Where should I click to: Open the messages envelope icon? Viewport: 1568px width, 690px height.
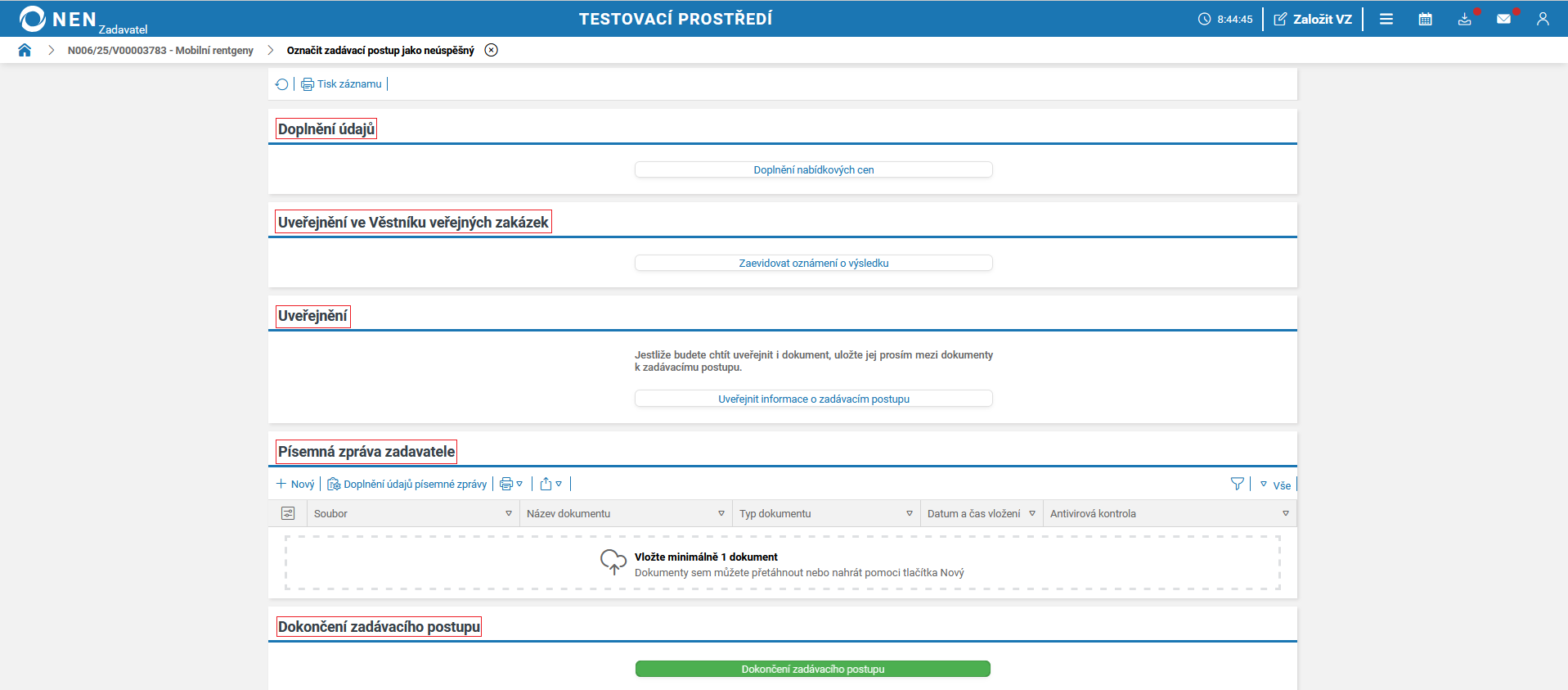pyautogui.click(x=1504, y=19)
